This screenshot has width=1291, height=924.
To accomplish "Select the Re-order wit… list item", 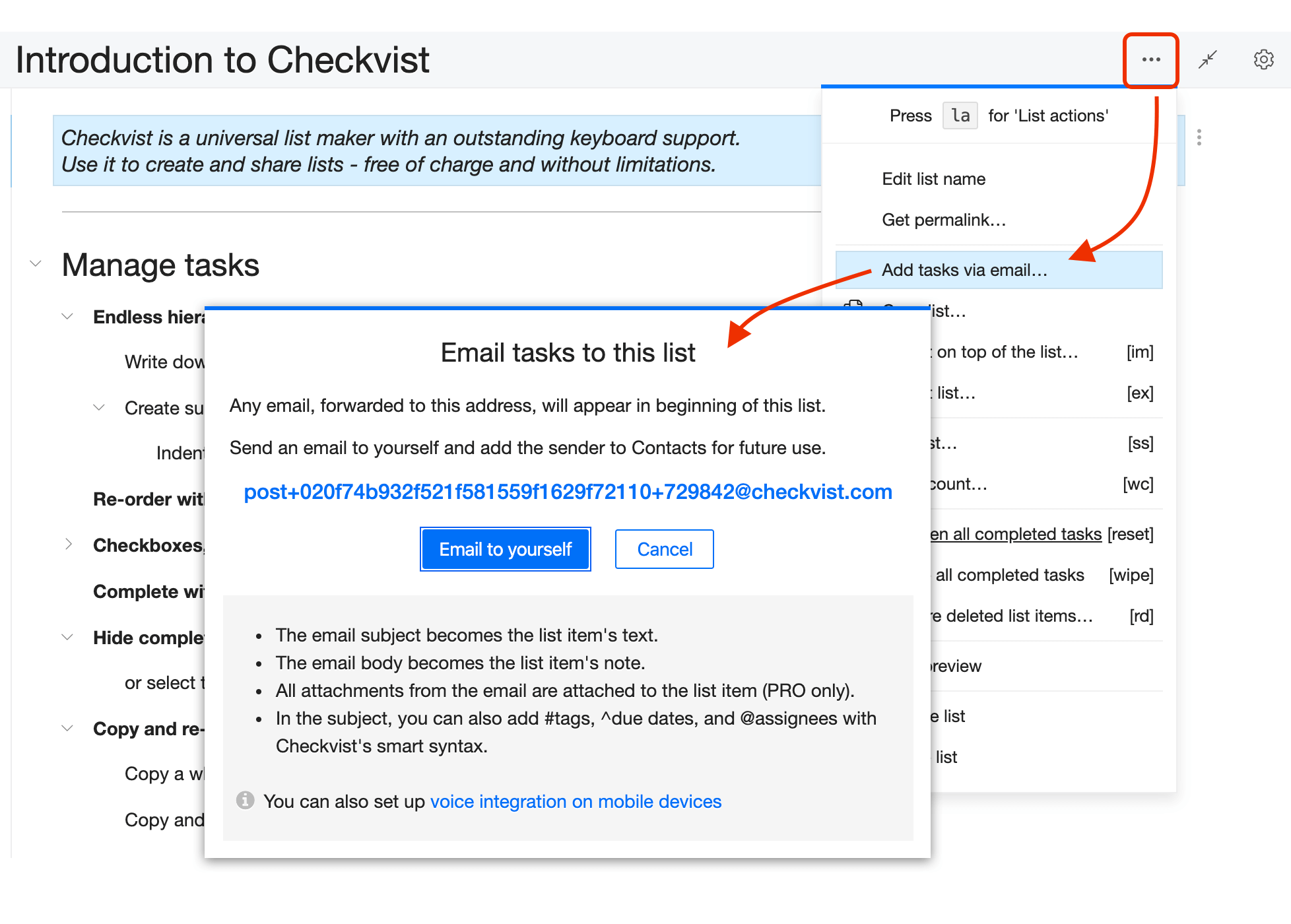I will pyautogui.click(x=149, y=499).
